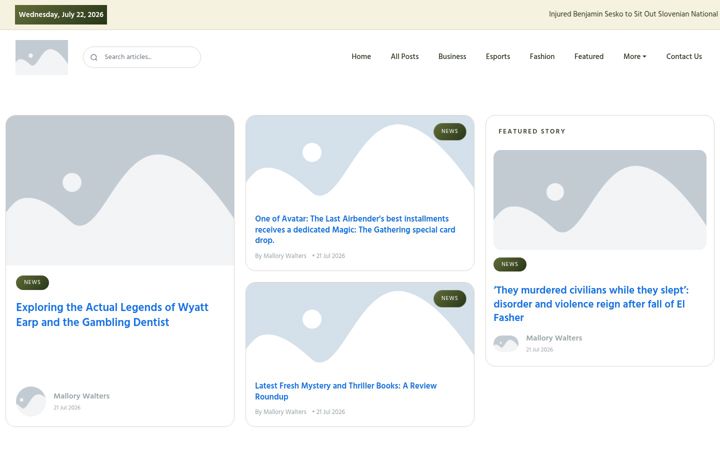Click Mallory Walters avatar under Wyatt Earp article
Screen dimensions: 720x450
click(x=31, y=401)
